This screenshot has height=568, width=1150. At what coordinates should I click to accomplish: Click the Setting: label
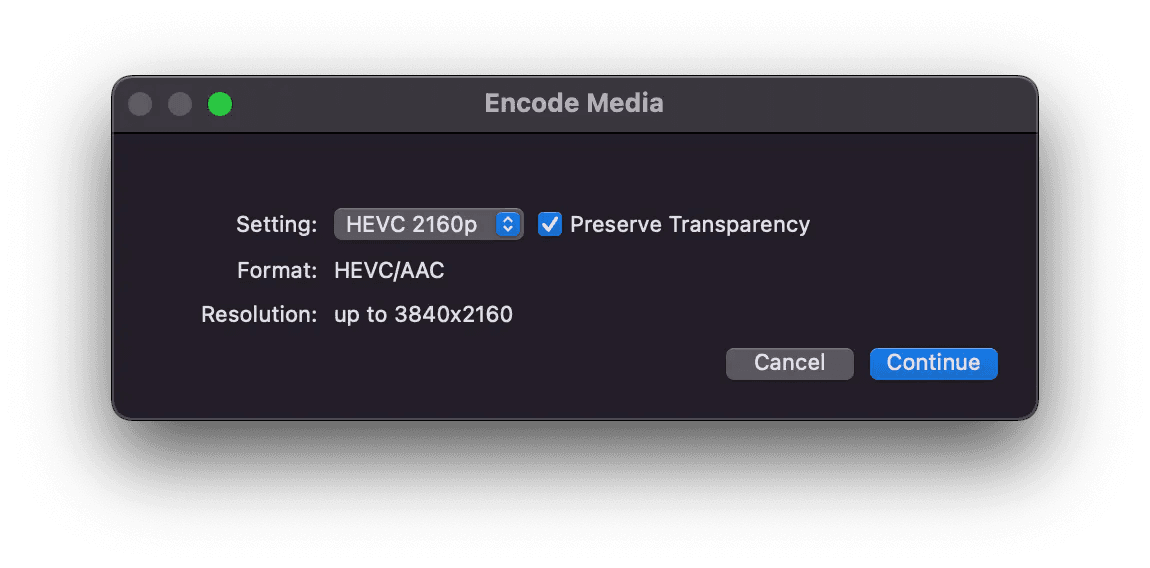click(x=276, y=224)
